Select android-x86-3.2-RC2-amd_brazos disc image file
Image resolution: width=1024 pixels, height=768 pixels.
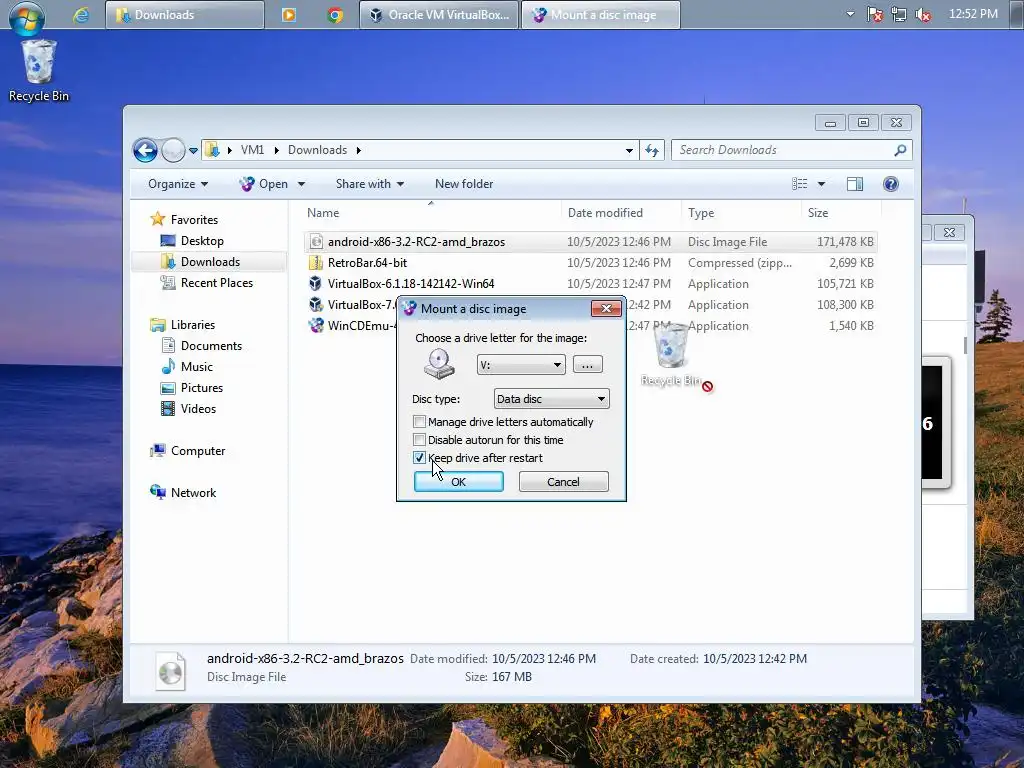click(590, 242)
